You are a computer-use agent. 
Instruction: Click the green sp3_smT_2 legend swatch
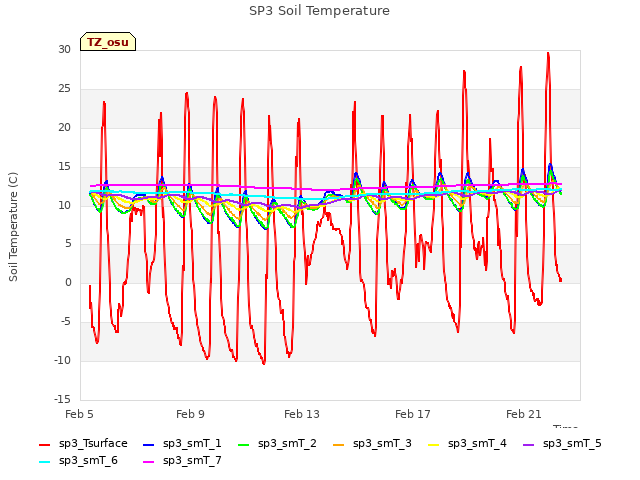point(244,444)
